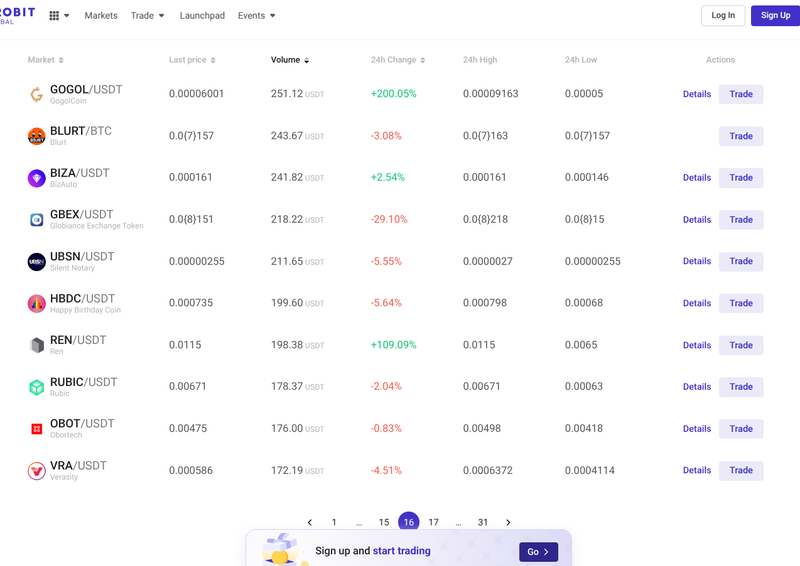
Task: Expand the Events dropdown menu
Action: click(256, 16)
